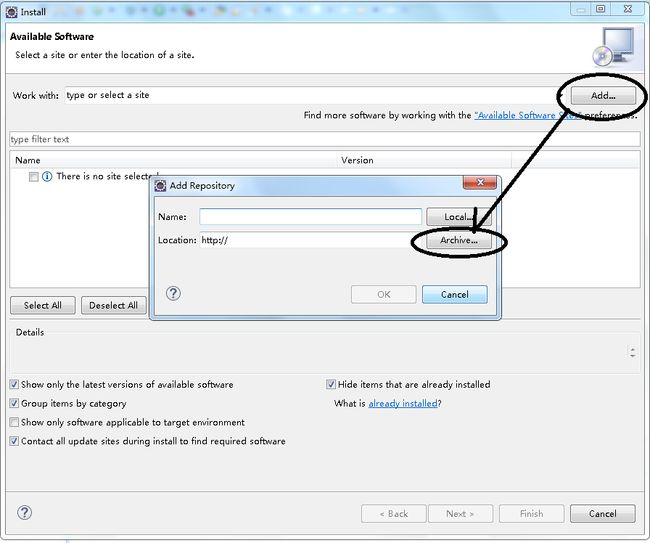Cancel the Install wizard
The image size is (650, 543).
603,514
